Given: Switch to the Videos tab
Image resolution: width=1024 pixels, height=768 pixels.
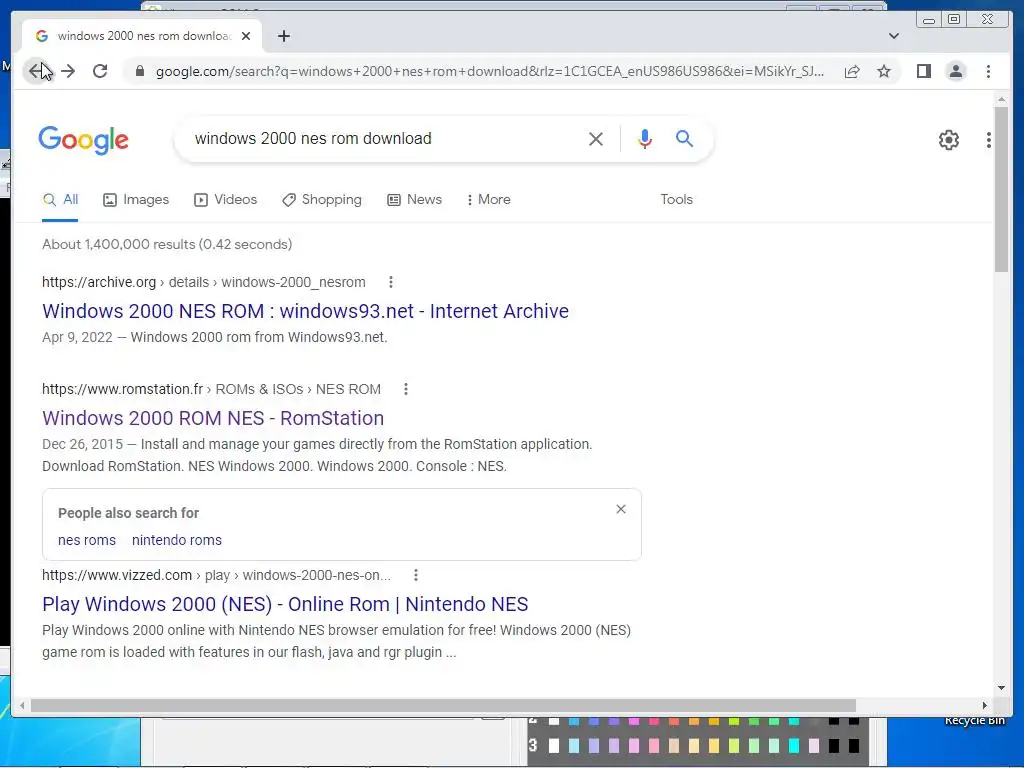Looking at the screenshot, I should coord(225,200).
